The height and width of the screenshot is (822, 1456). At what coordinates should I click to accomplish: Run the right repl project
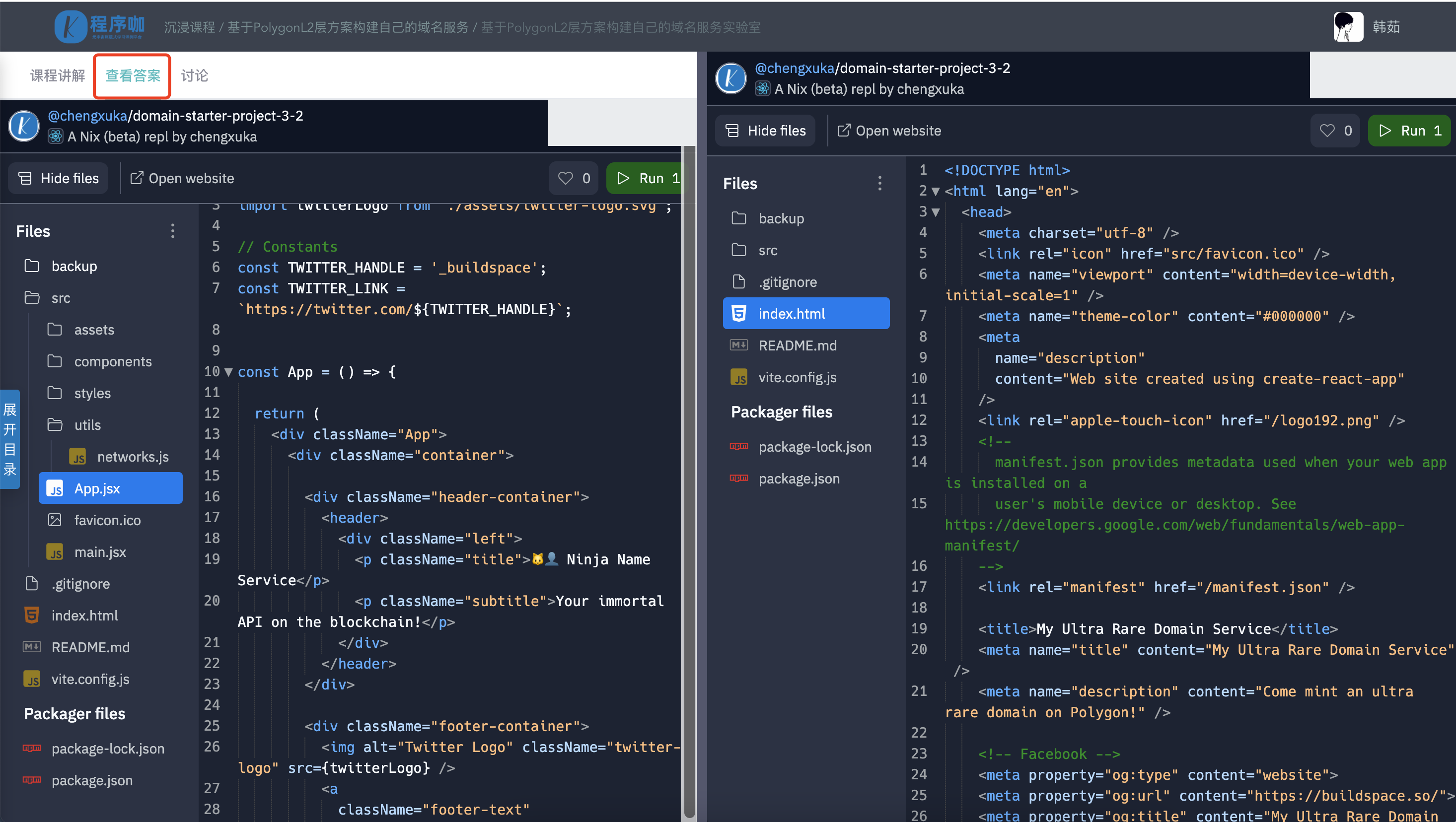pos(1409,131)
